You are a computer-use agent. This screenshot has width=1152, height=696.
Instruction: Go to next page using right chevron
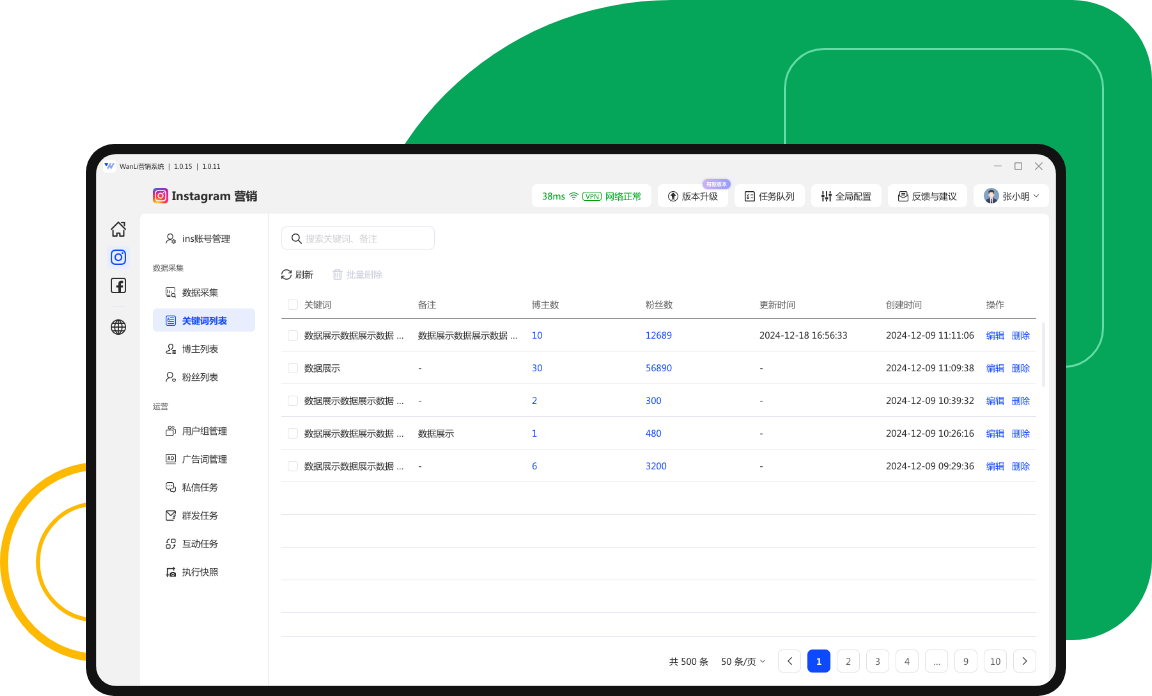pyautogui.click(x=1024, y=661)
